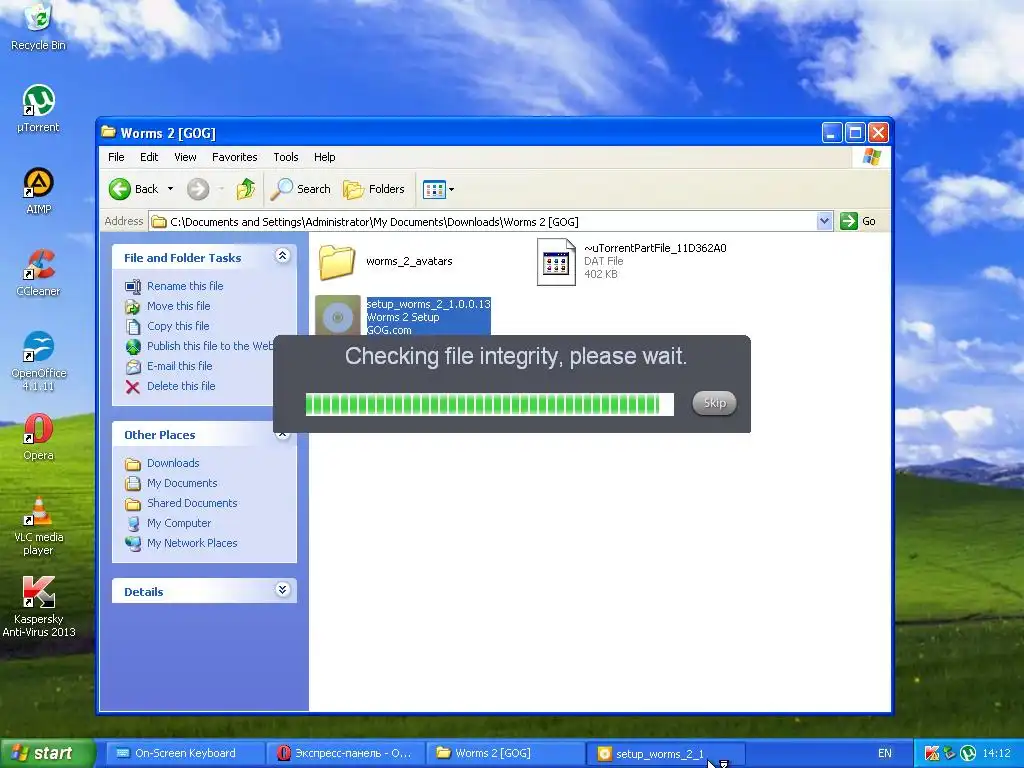Collapse the File and Folder Tasks panel
Image resolution: width=1024 pixels, height=768 pixels.
click(x=282, y=256)
